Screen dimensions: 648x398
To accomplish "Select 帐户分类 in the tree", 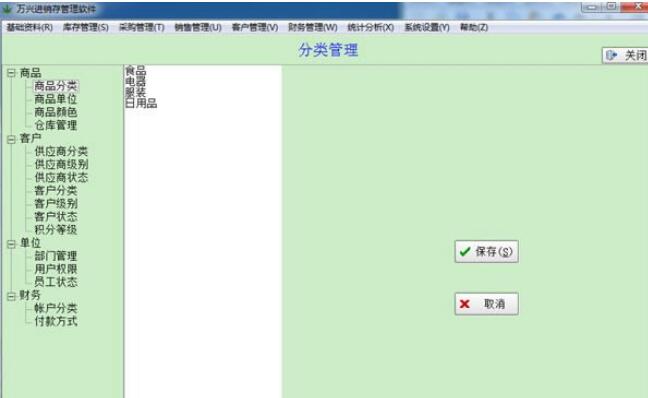I will pos(56,308).
